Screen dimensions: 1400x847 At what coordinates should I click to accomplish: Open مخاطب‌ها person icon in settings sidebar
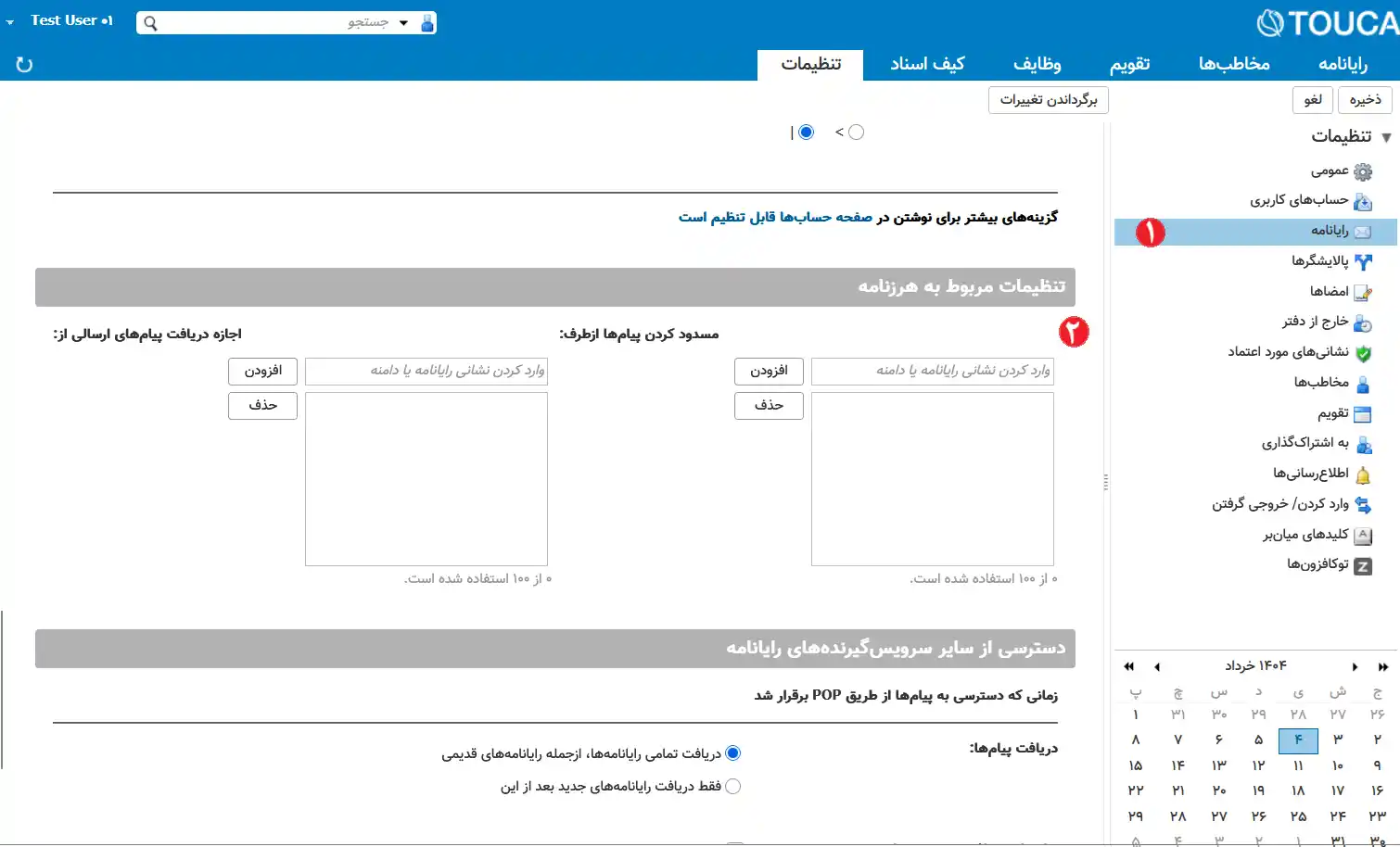coord(1362,384)
